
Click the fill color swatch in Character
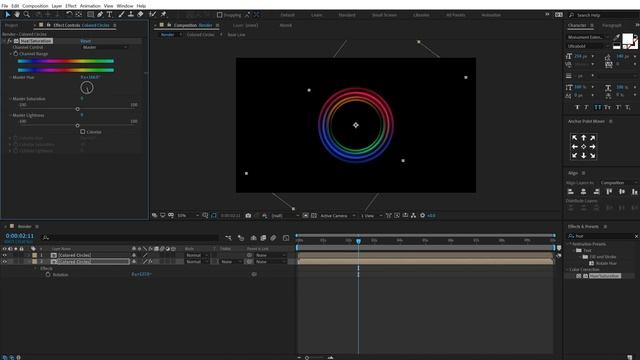click(627, 39)
